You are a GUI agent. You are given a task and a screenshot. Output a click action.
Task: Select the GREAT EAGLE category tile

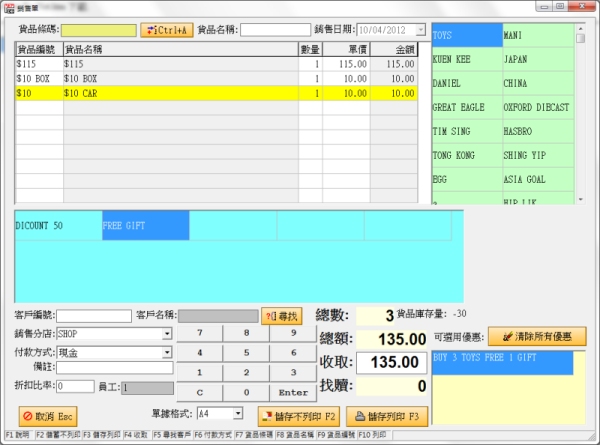click(467, 108)
